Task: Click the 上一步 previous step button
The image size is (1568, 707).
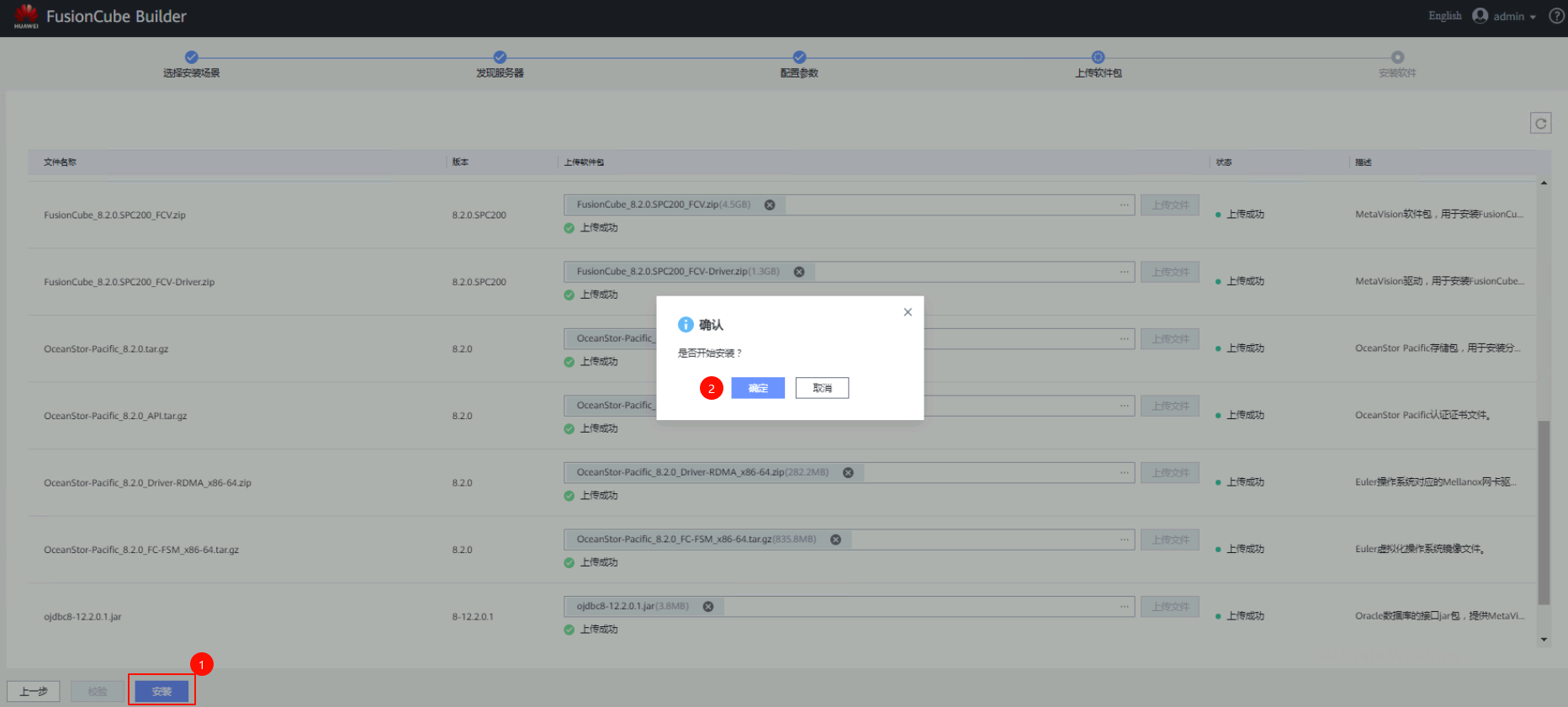Action: pyautogui.click(x=34, y=691)
